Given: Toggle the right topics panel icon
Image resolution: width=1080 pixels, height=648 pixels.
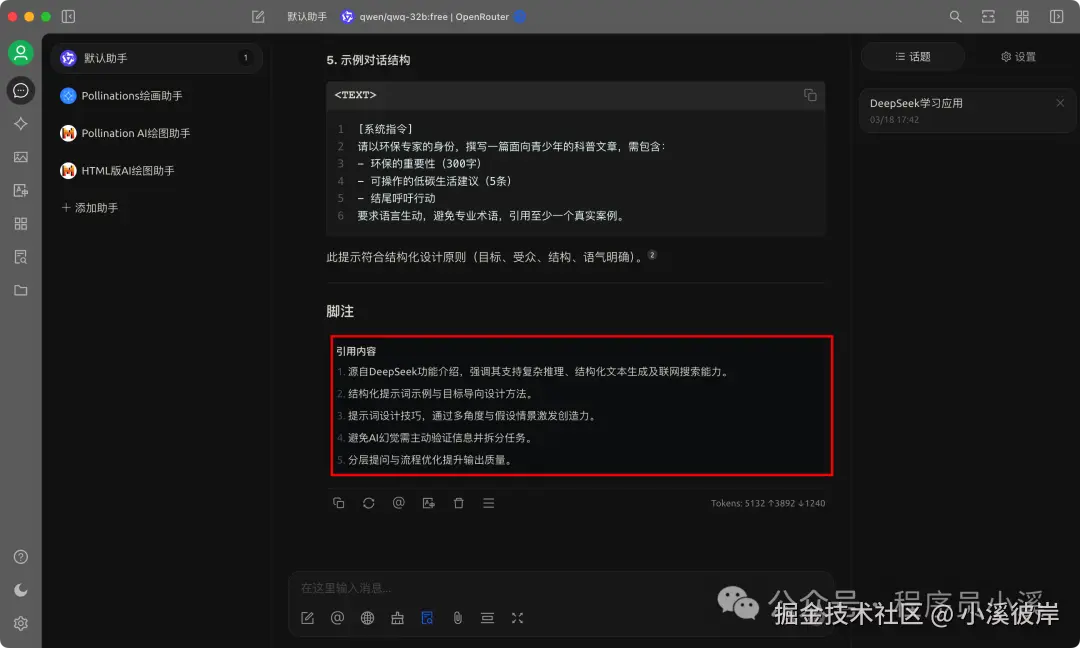Looking at the screenshot, I should [1056, 17].
